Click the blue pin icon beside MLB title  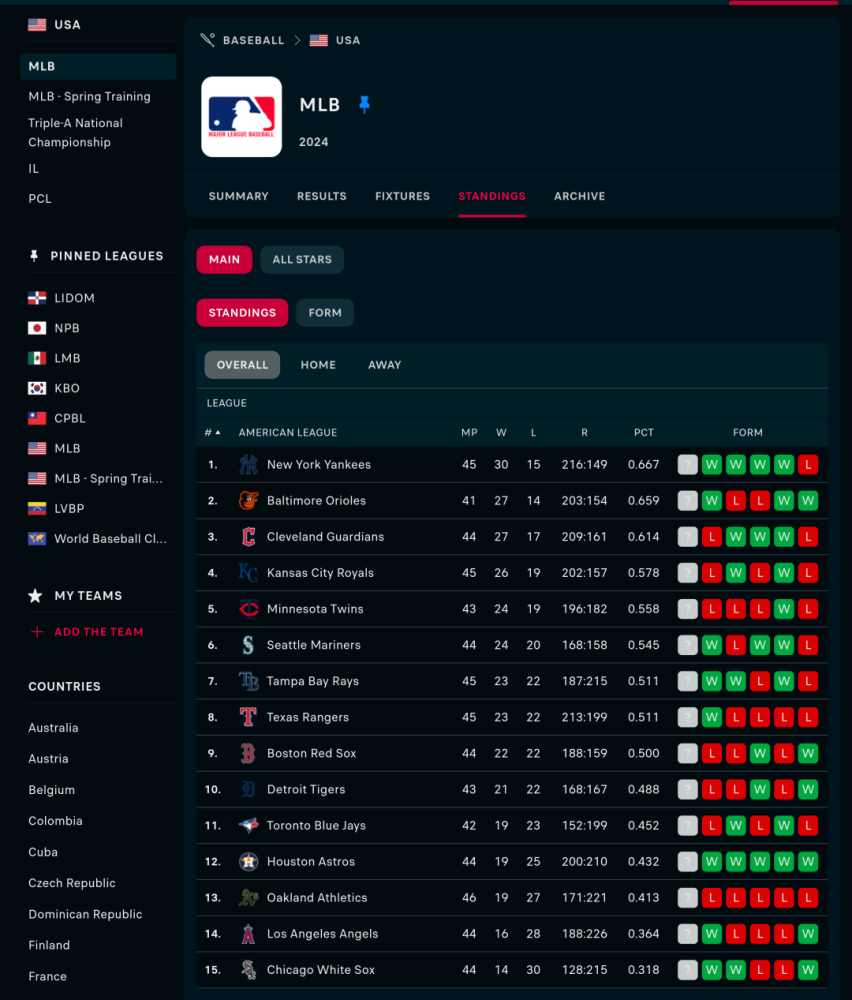pos(364,104)
